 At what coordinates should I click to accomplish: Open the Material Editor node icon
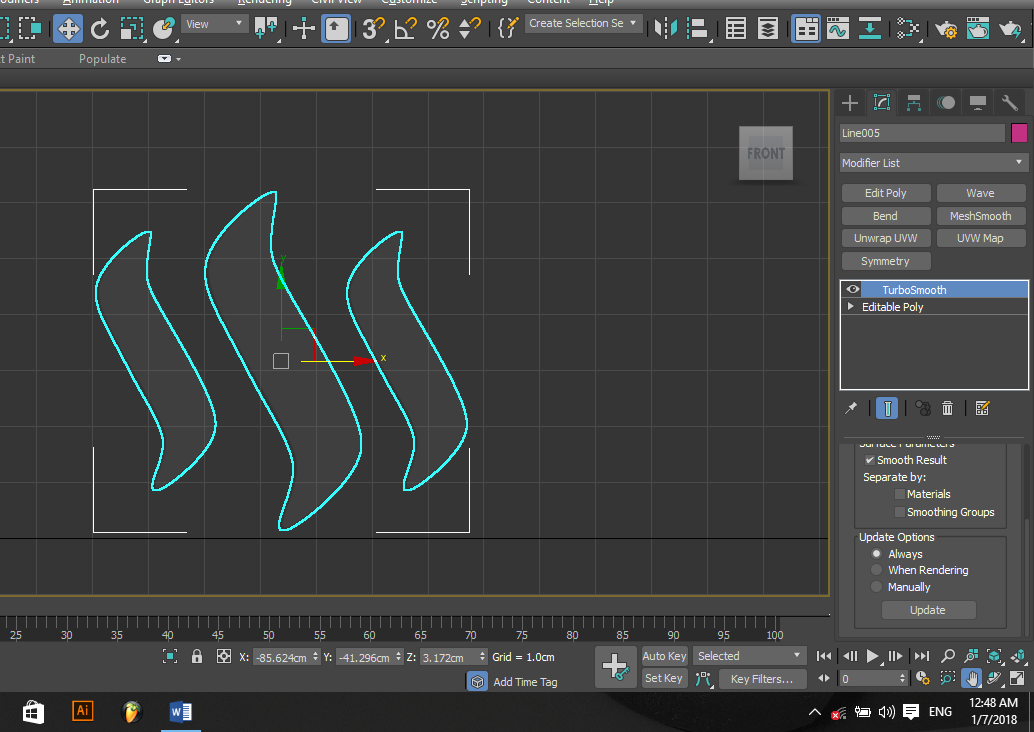pyautogui.click(x=908, y=28)
